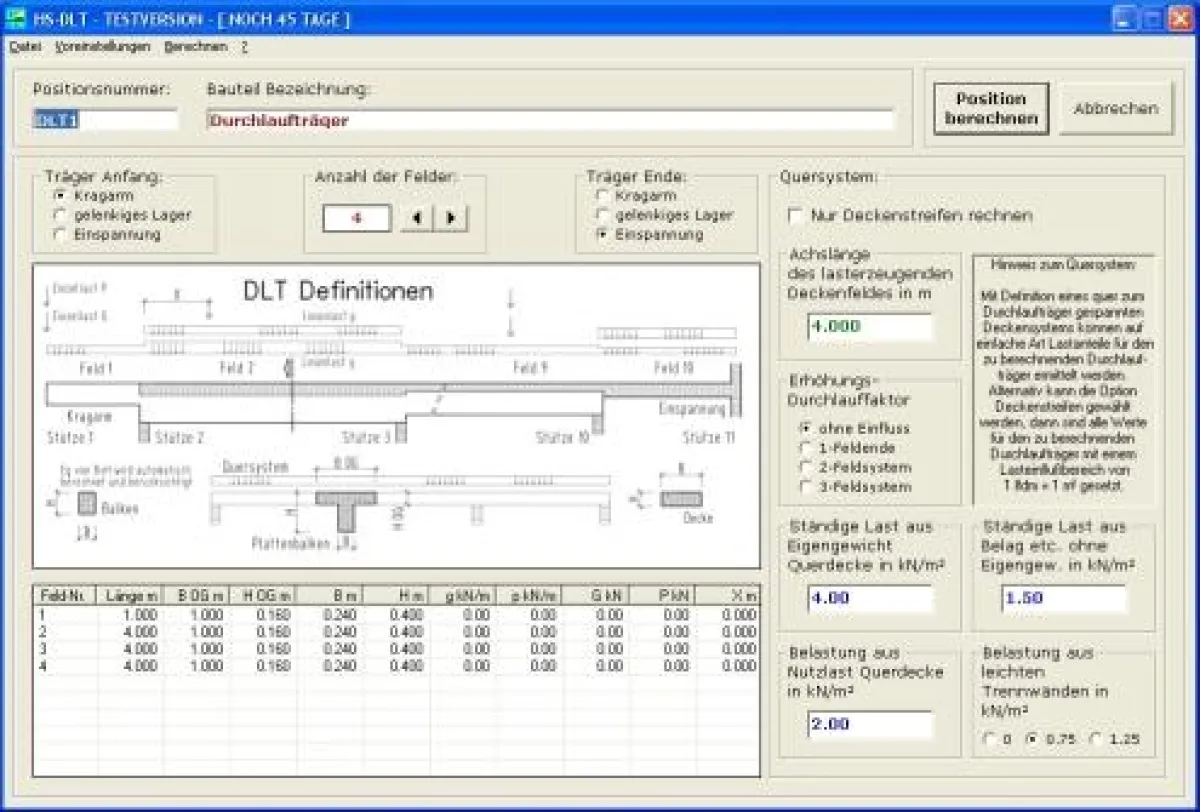The image size is (1200, 812).
Task: Click the Positionsnummer input field
Action: 105,120
